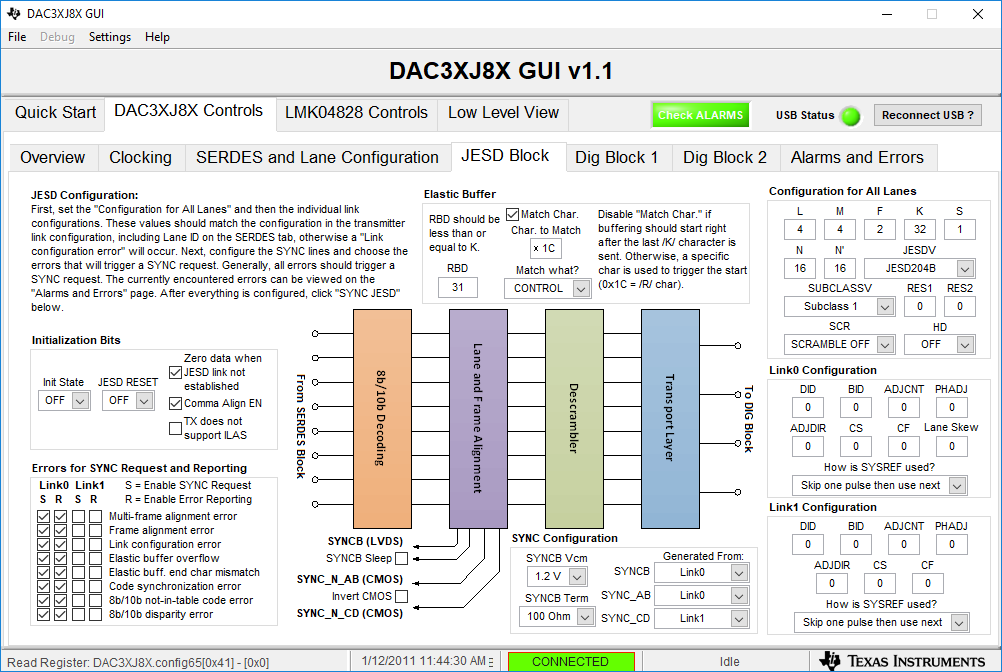Enable the SYNCB Sleep checkbox
Image resolution: width=1002 pixels, height=672 pixels.
tap(401, 558)
